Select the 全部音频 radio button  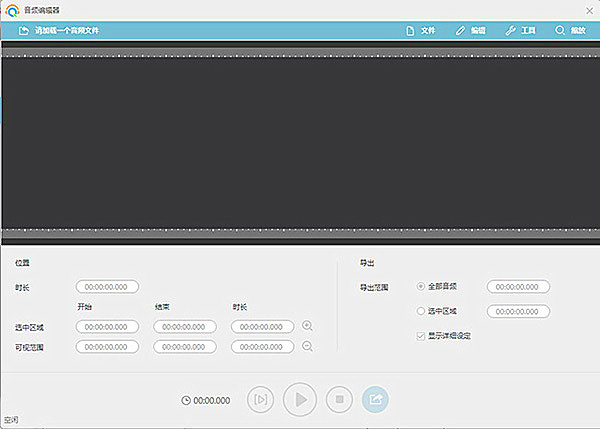coord(421,287)
